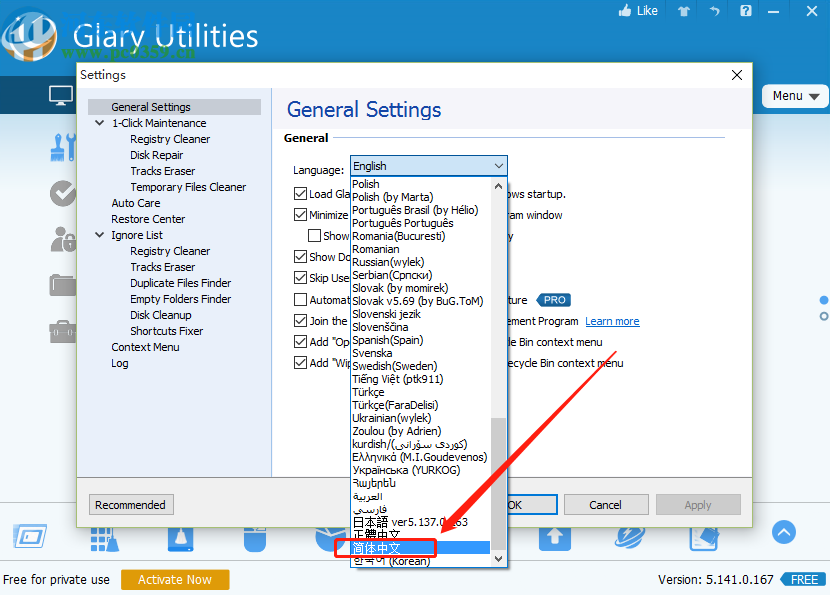Viewport: 830px width, 595px height.
Task: Collapse the Ignore List tree node
Action: pos(100,235)
